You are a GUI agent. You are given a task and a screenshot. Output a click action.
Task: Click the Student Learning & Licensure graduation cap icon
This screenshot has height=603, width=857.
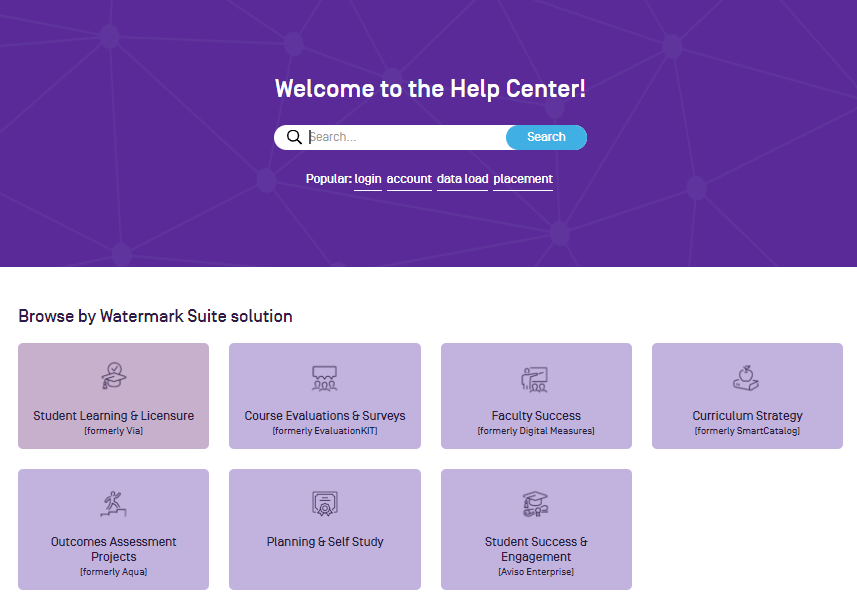coord(114,376)
